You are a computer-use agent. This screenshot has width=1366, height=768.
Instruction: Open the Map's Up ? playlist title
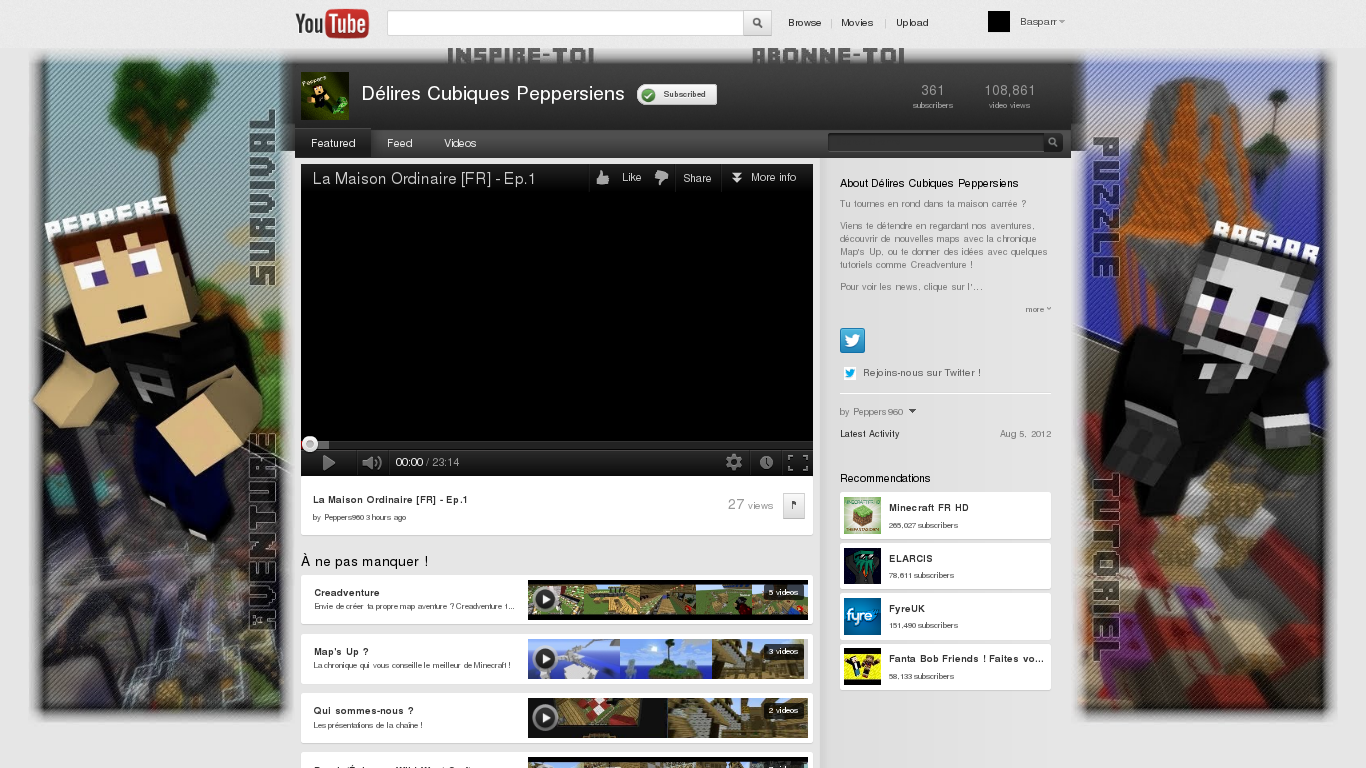click(x=342, y=651)
